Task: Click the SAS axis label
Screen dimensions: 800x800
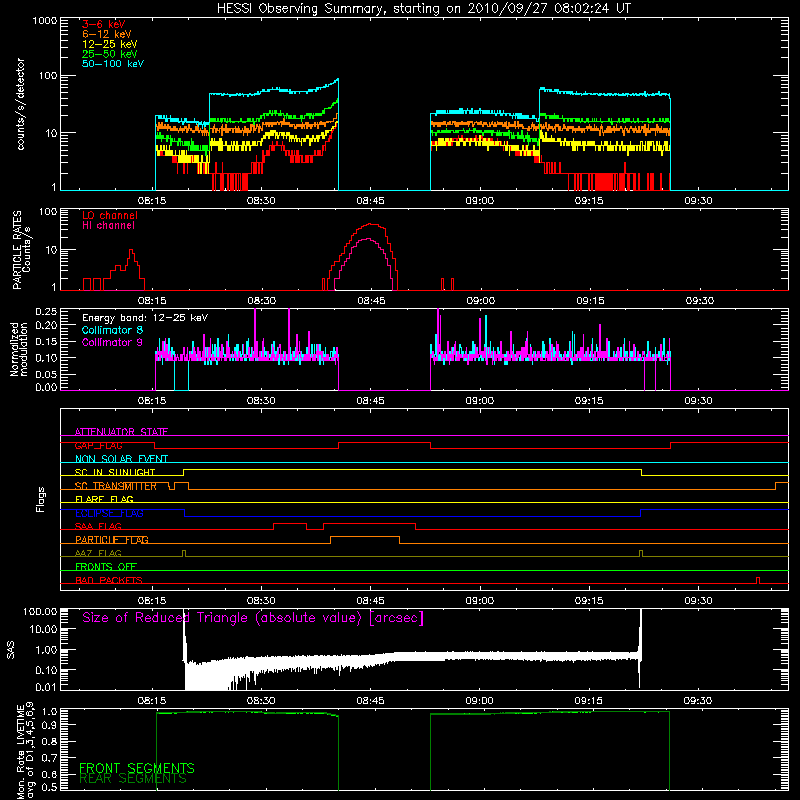Action: [x=11, y=650]
